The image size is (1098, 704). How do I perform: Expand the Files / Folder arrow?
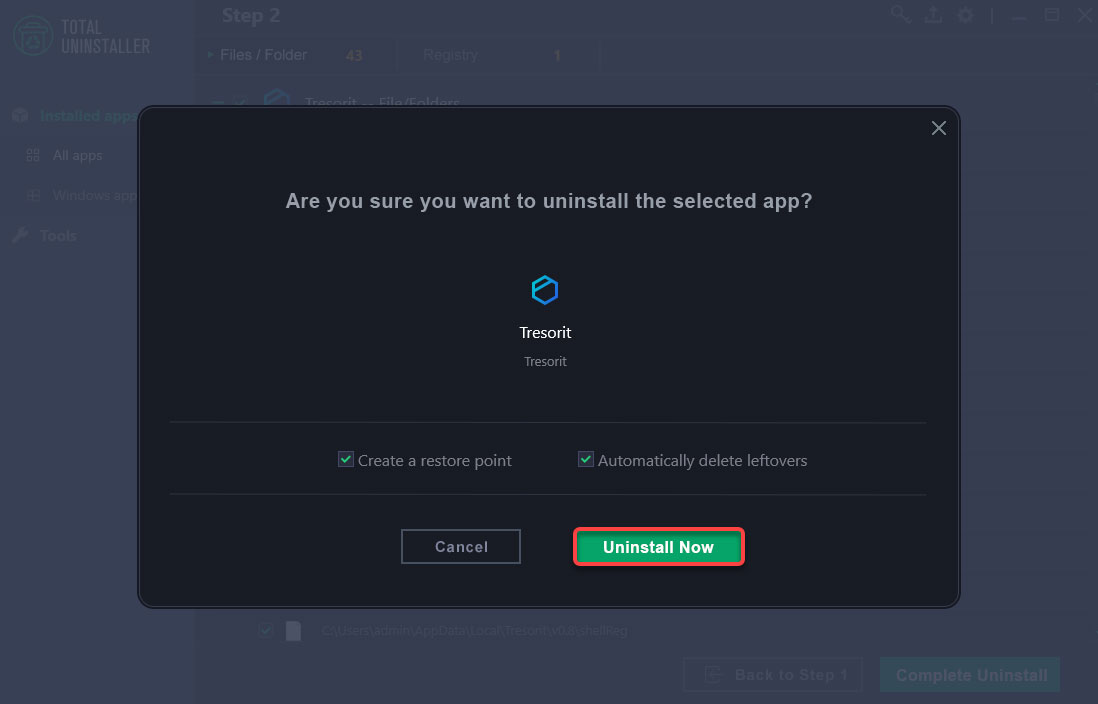[x=210, y=55]
